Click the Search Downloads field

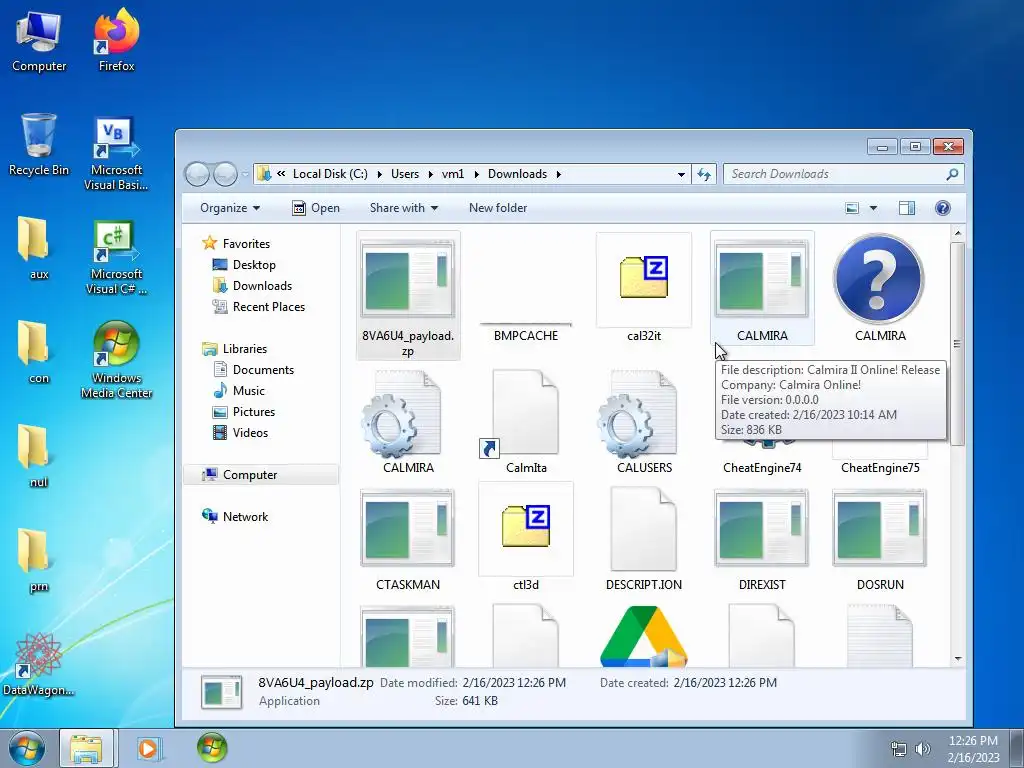point(844,174)
